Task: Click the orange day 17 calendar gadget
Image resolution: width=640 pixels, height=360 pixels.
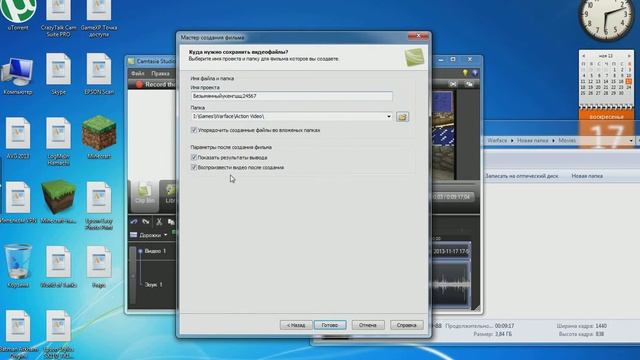Action: pyautogui.click(x=607, y=130)
